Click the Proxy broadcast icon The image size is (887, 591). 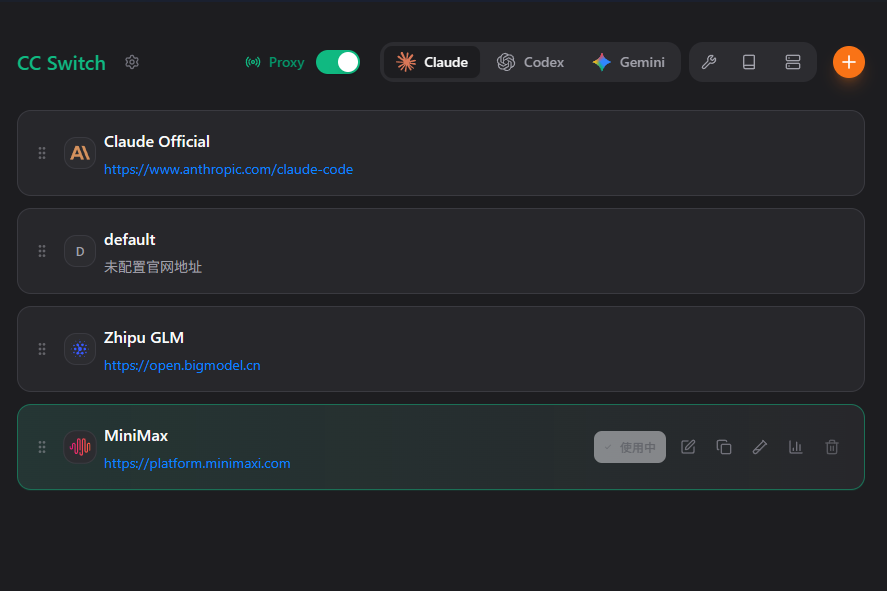(x=253, y=62)
